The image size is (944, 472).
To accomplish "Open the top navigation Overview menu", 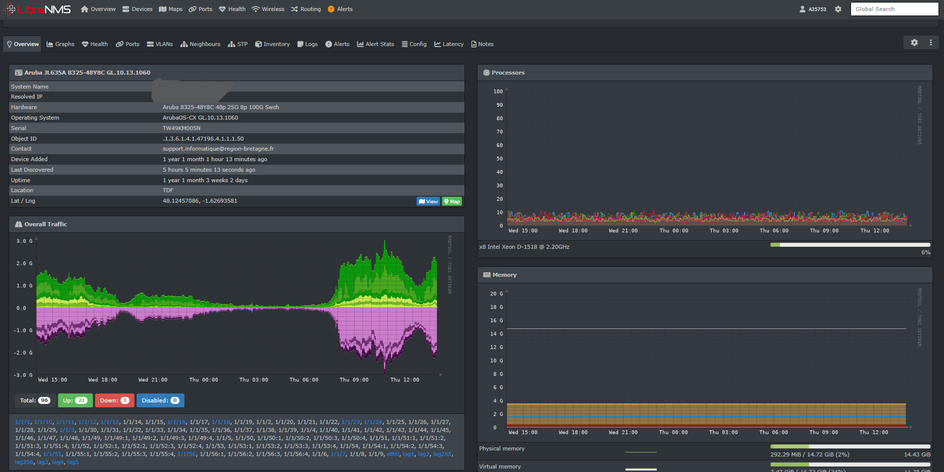I will (98, 9).
